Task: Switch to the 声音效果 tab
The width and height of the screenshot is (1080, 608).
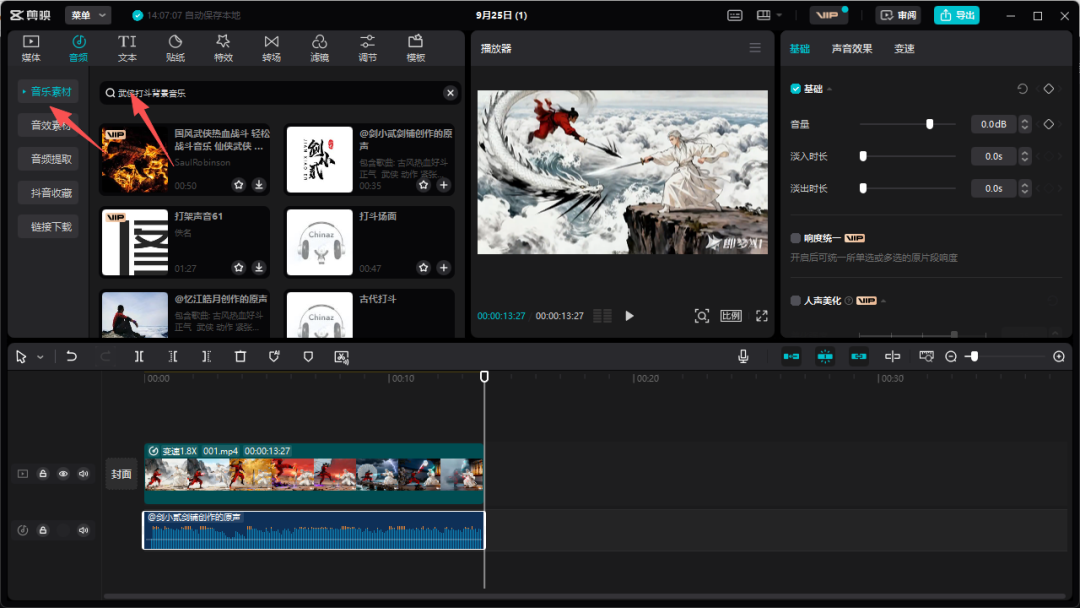Action: pos(852,49)
